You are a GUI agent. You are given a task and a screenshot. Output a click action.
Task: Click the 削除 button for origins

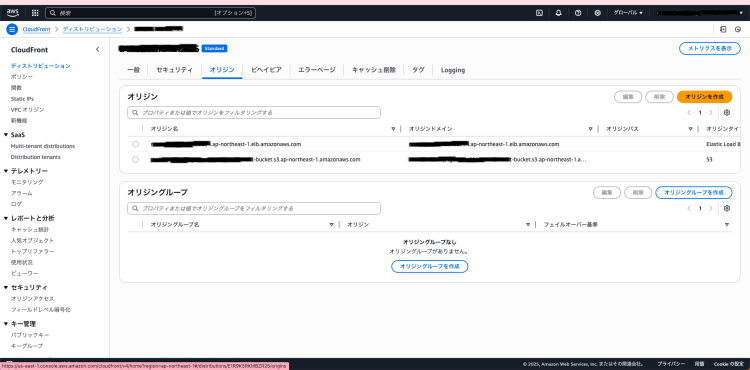[x=659, y=97]
